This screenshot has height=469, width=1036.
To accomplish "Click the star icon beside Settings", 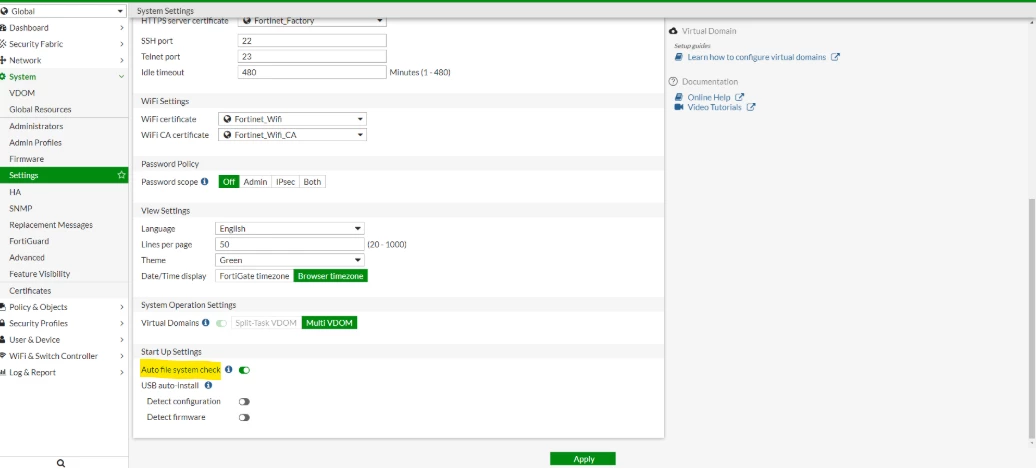I will click(122, 175).
